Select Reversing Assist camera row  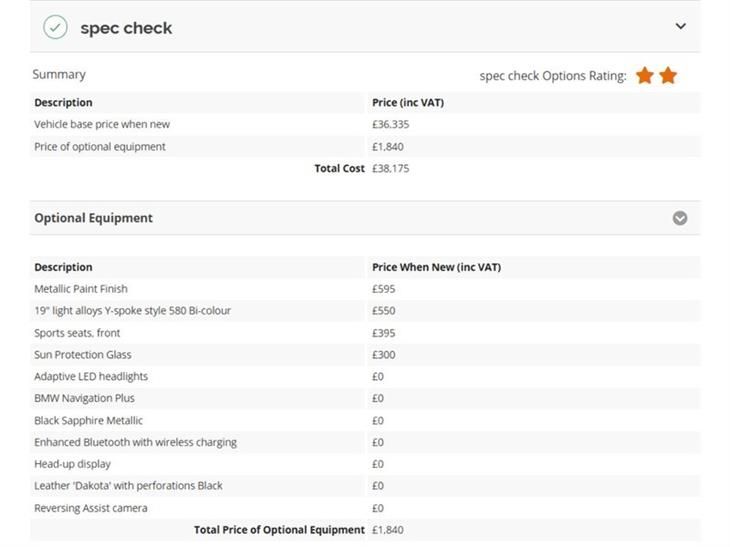point(365,508)
